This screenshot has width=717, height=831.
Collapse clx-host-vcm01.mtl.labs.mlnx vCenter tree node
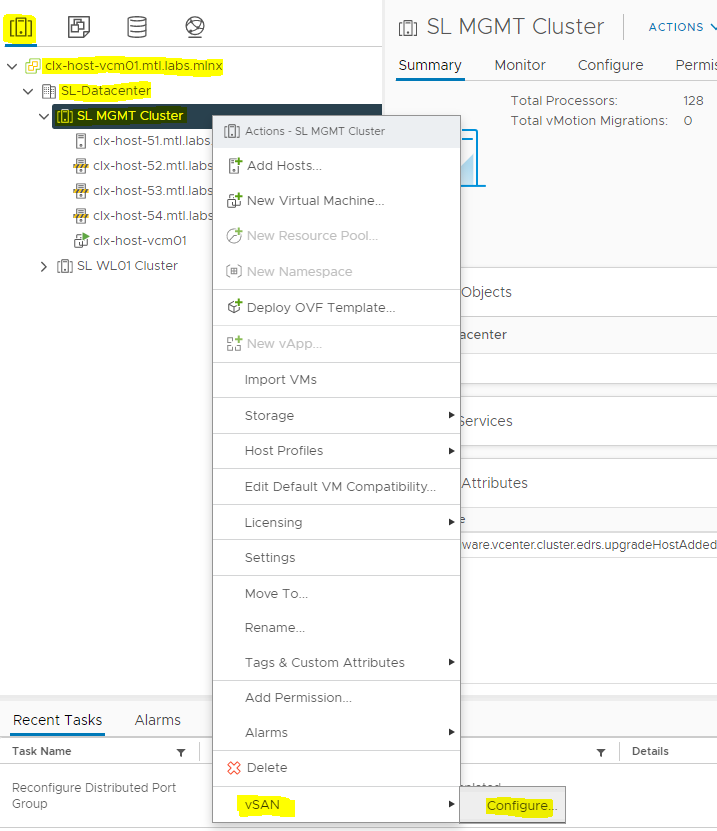point(12,66)
